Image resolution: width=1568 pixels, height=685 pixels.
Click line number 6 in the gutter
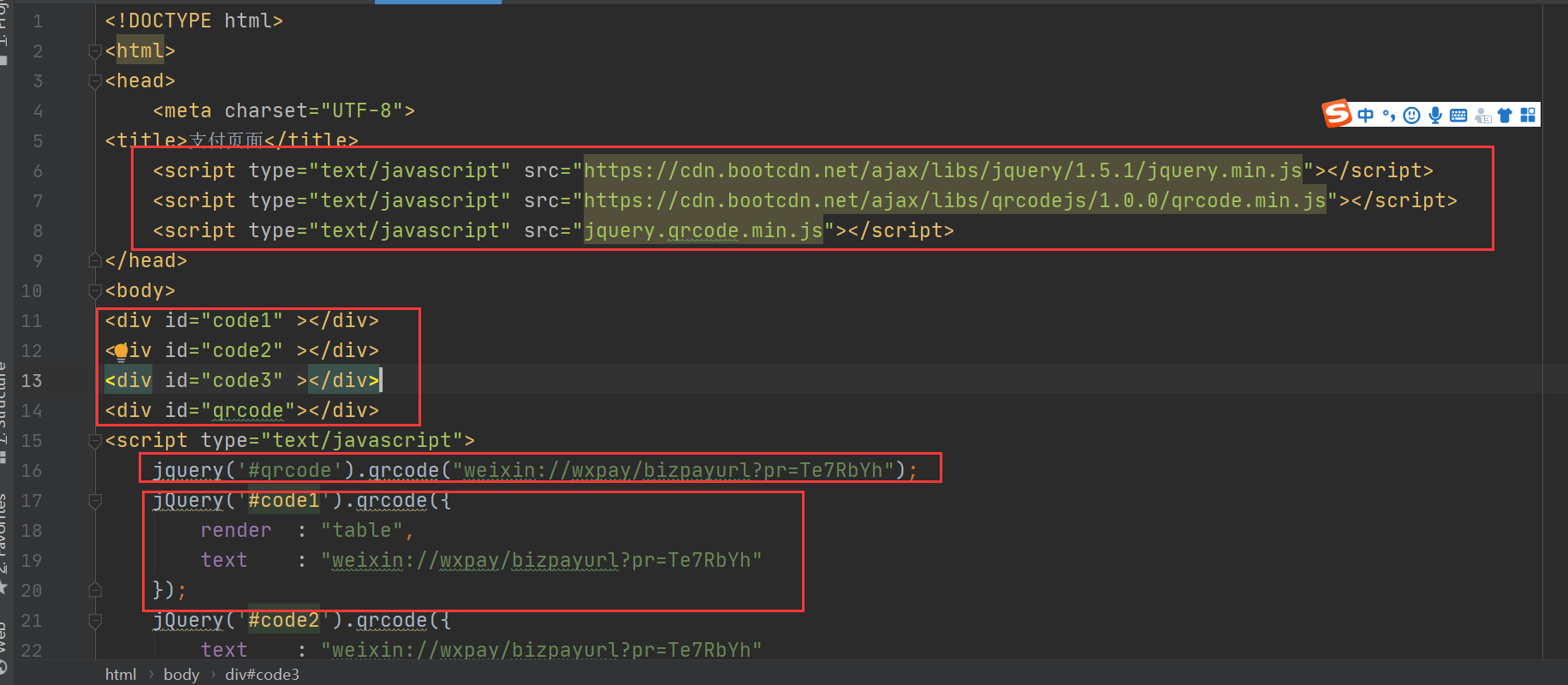[x=38, y=170]
